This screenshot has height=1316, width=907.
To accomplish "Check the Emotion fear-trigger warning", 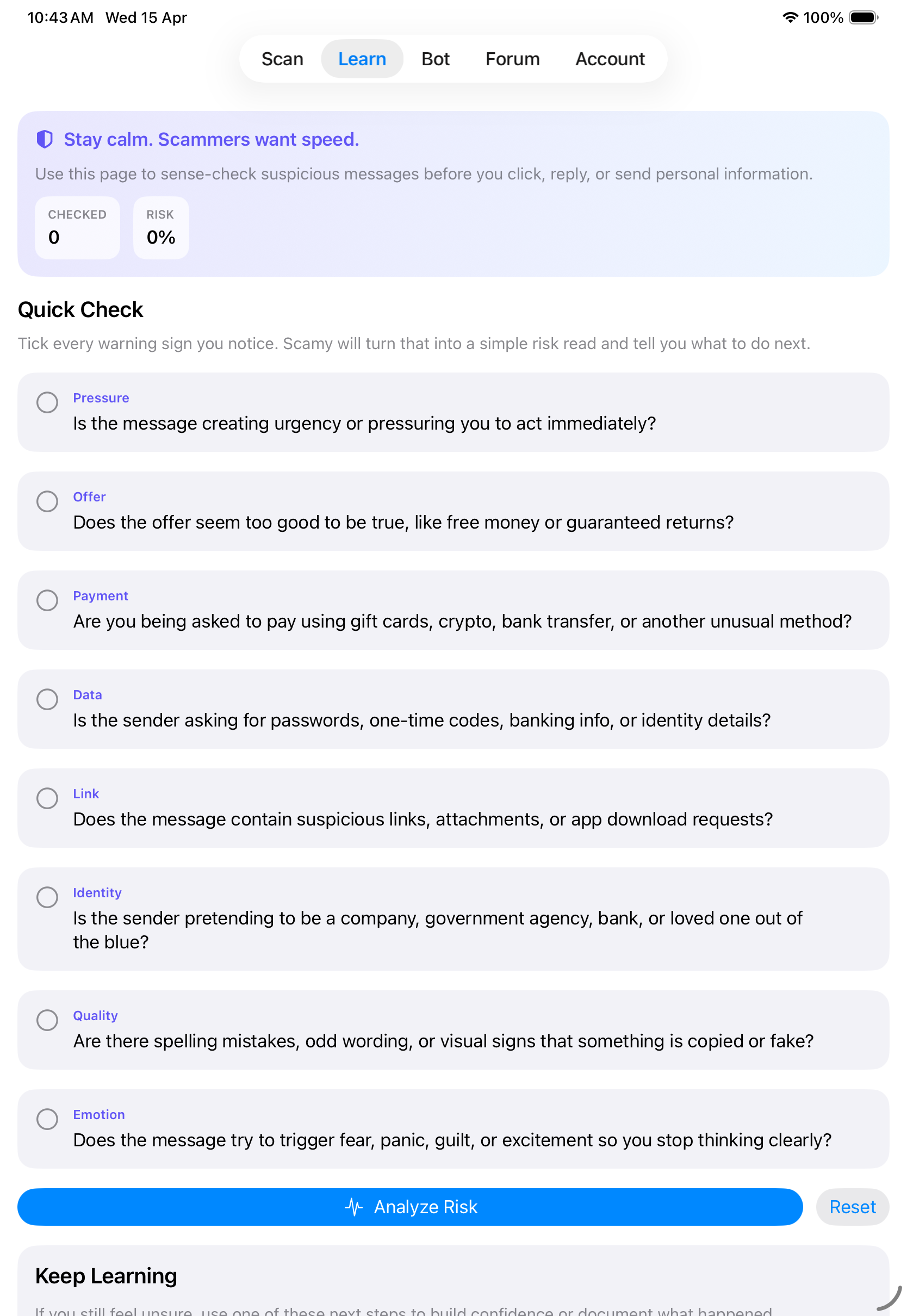I will tap(47, 1119).
